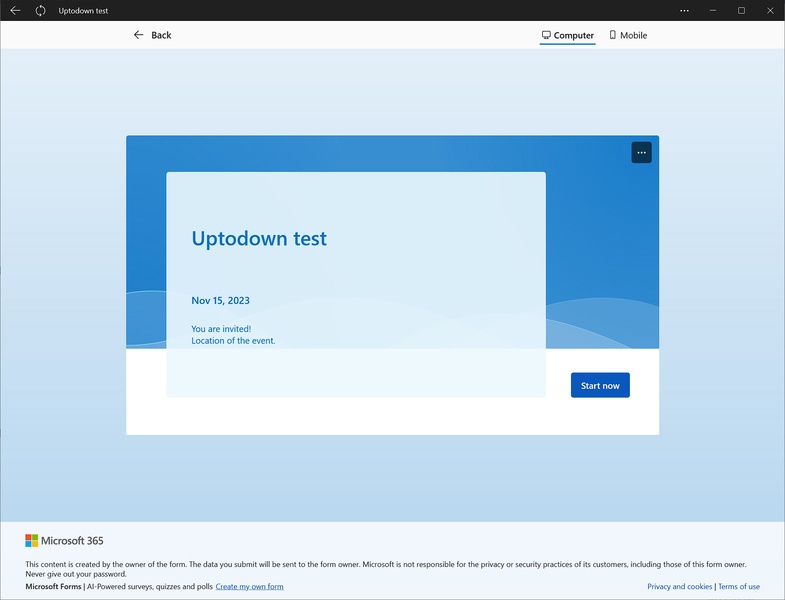Maximize the Forms preview window
This screenshot has height=600, width=785.
point(741,10)
